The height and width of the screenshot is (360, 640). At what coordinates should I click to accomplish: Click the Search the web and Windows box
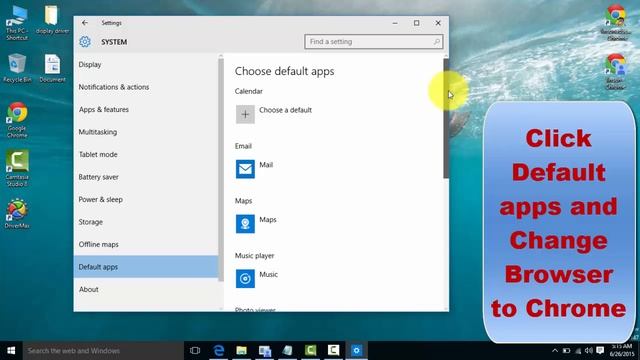click(103, 351)
